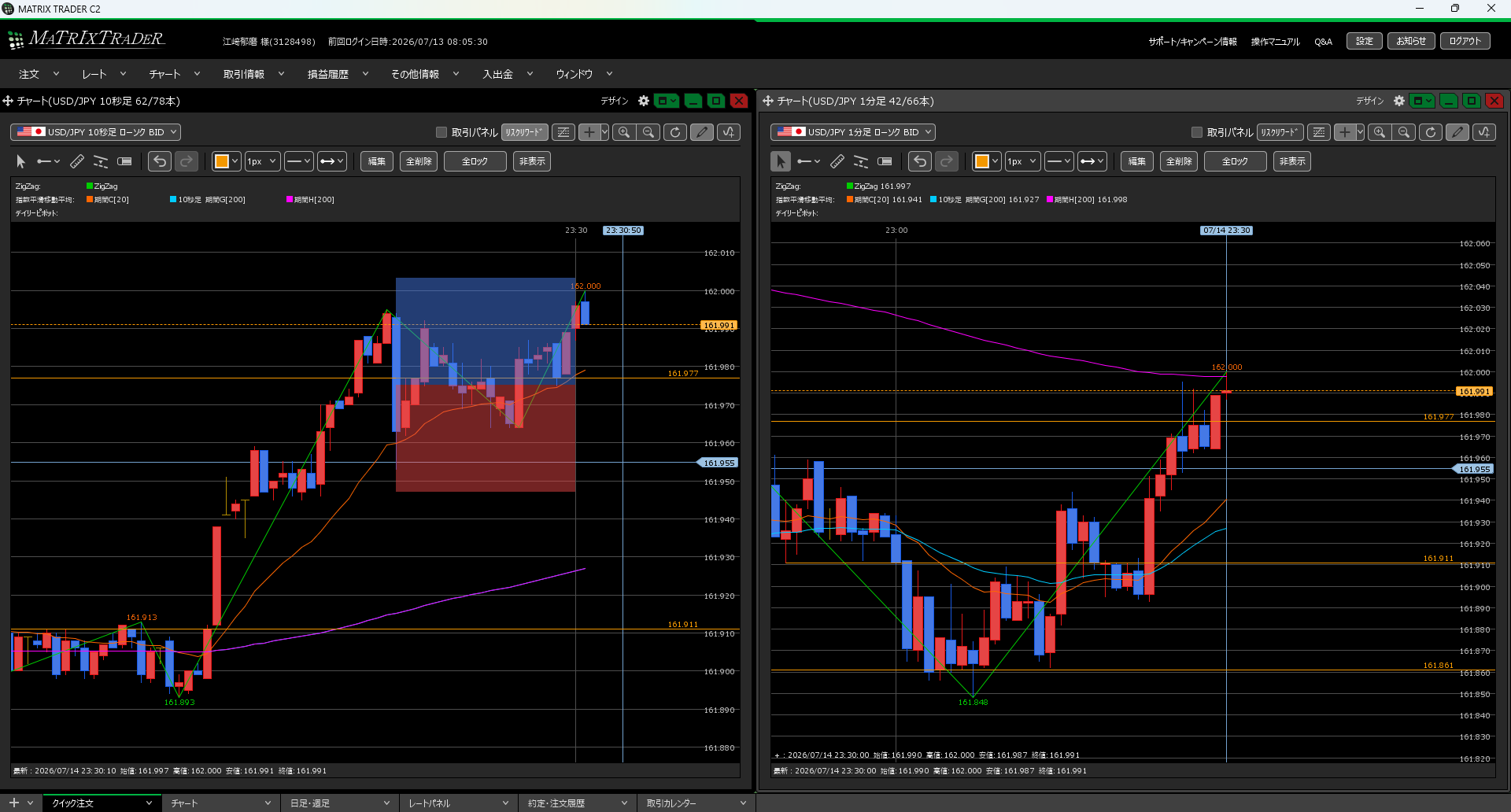This screenshot has height=812, width=1511.
Task: Expand crosshair options arrow in 10秒足 chart
Action: click(604, 132)
